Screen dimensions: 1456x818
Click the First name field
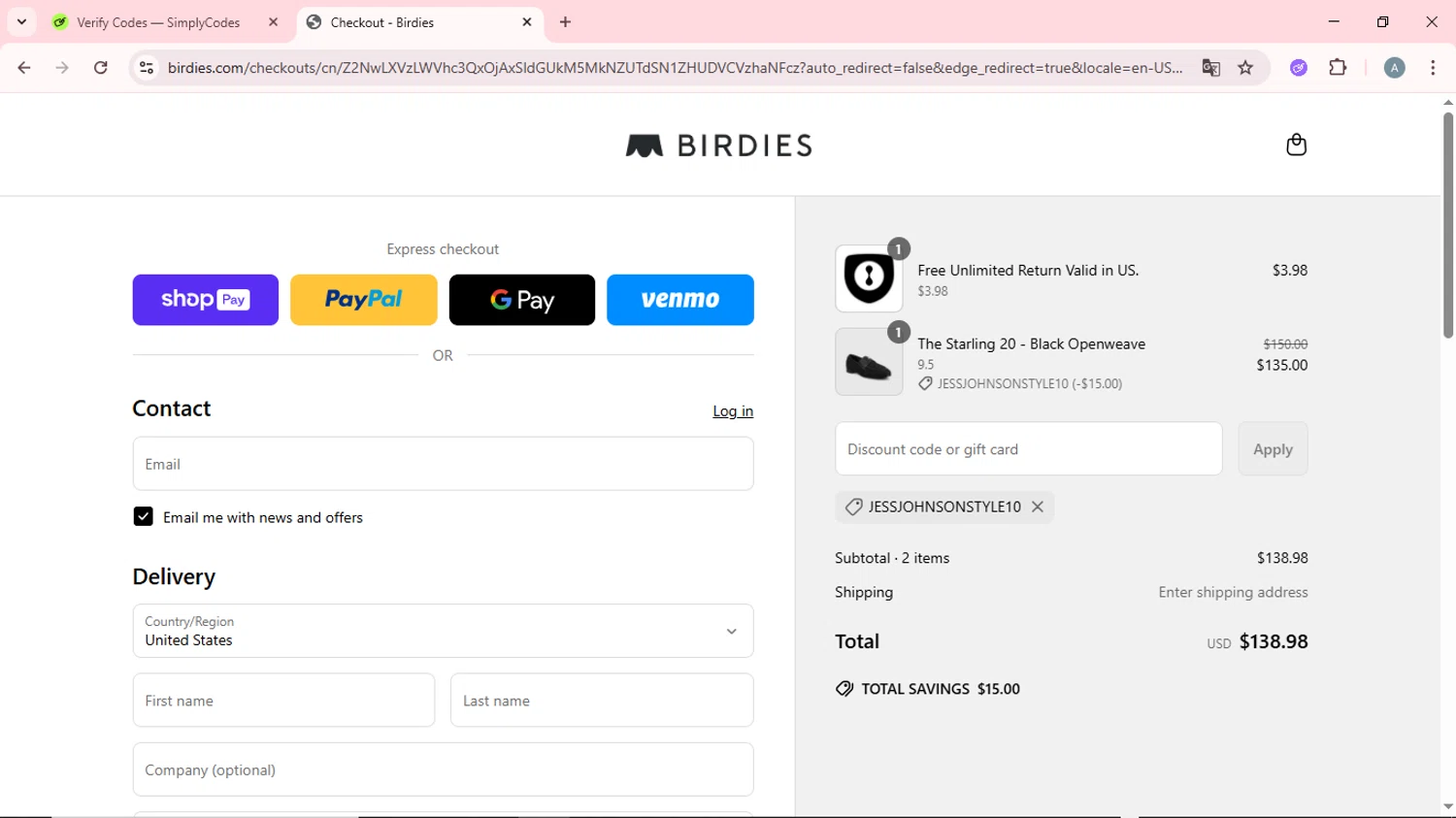pos(283,701)
